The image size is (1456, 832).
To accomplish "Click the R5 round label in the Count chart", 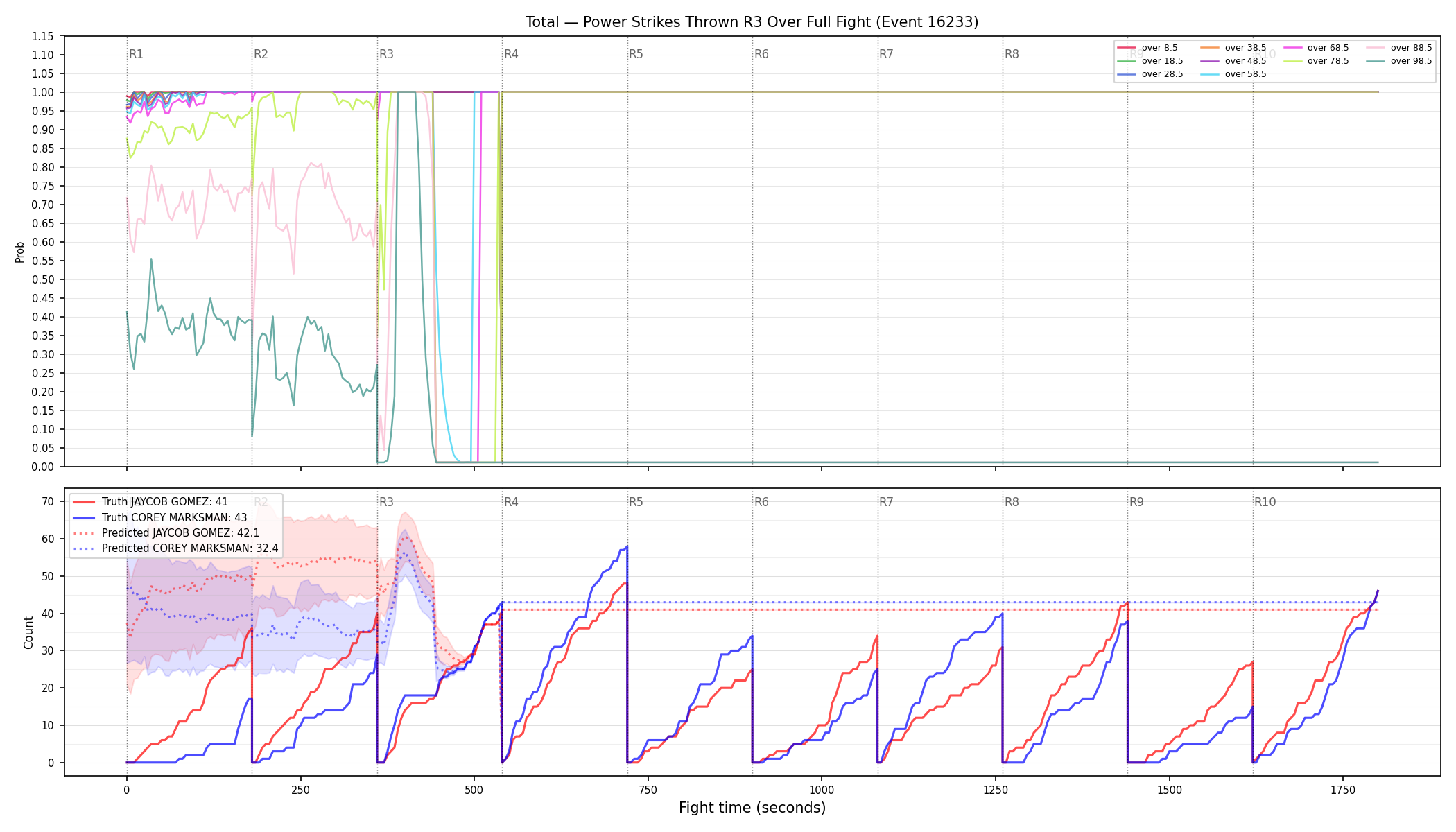I will click(x=636, y=502).
